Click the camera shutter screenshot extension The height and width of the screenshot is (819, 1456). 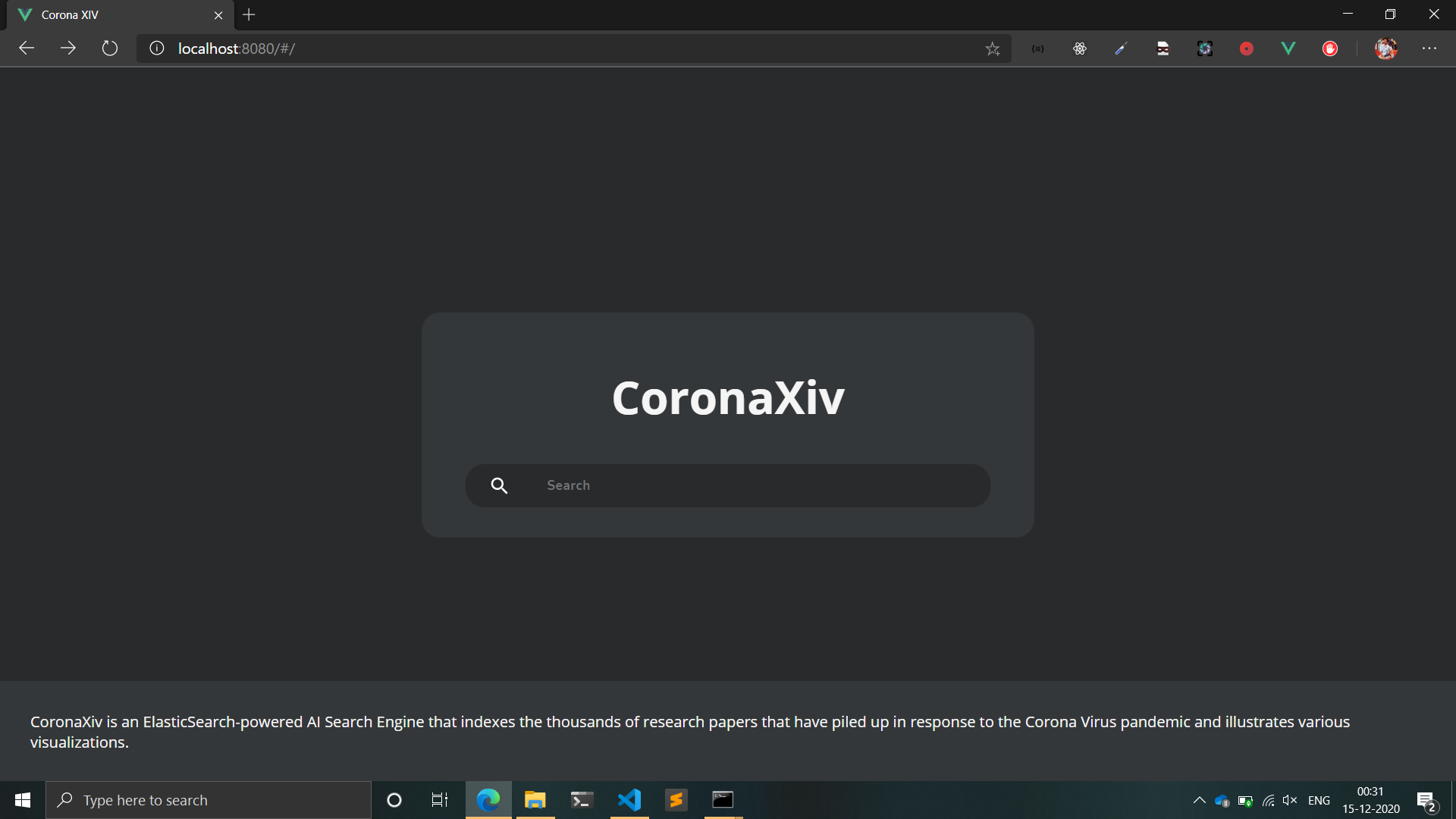point(1204,49)
